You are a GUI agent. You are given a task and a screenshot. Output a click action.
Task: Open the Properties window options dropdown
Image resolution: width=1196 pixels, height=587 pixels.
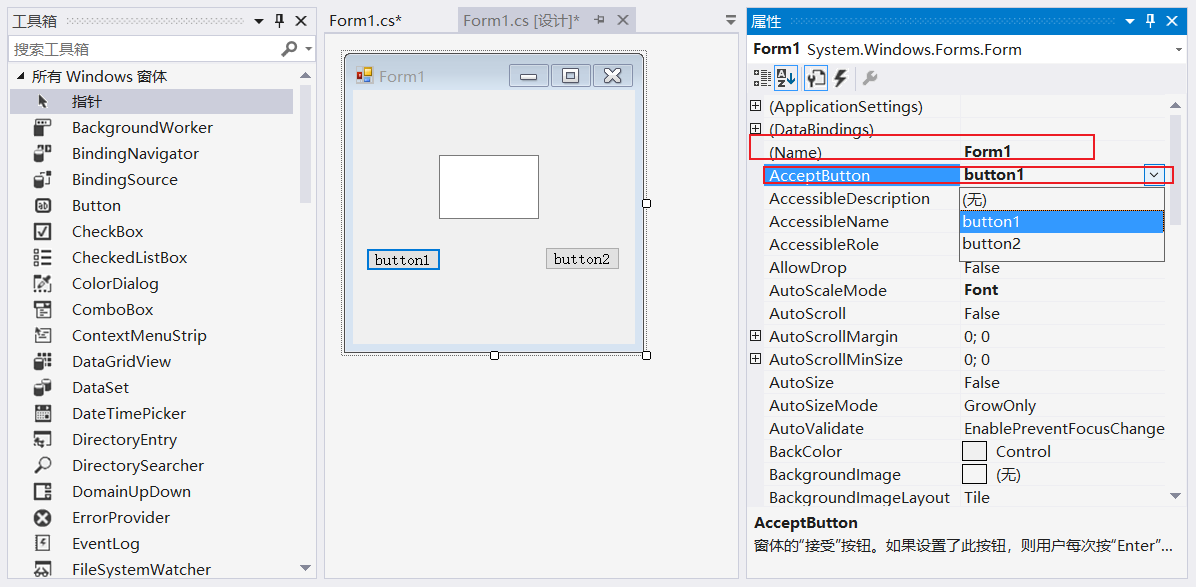pos(1130,21)
